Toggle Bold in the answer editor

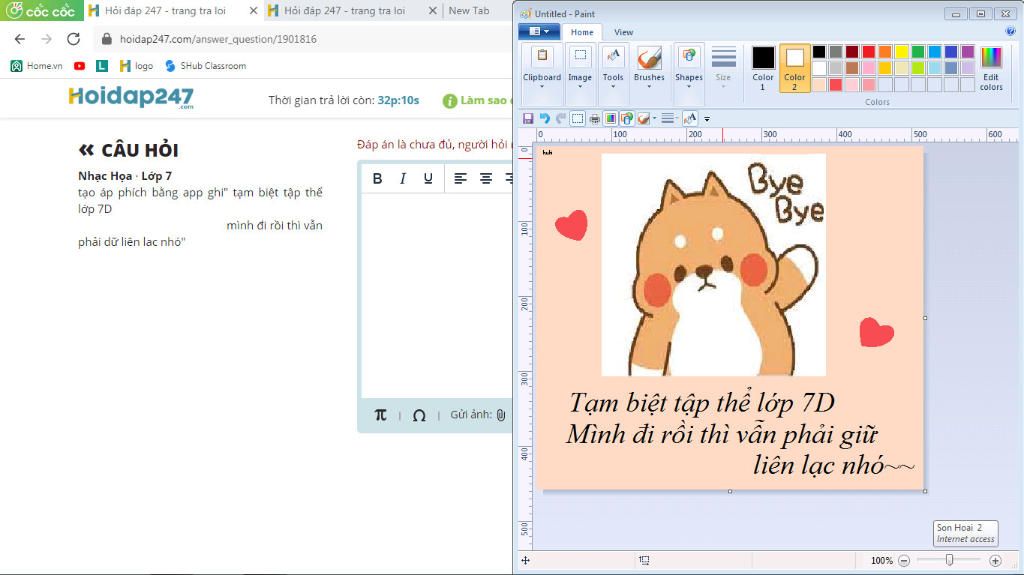[x=377, y=178]
